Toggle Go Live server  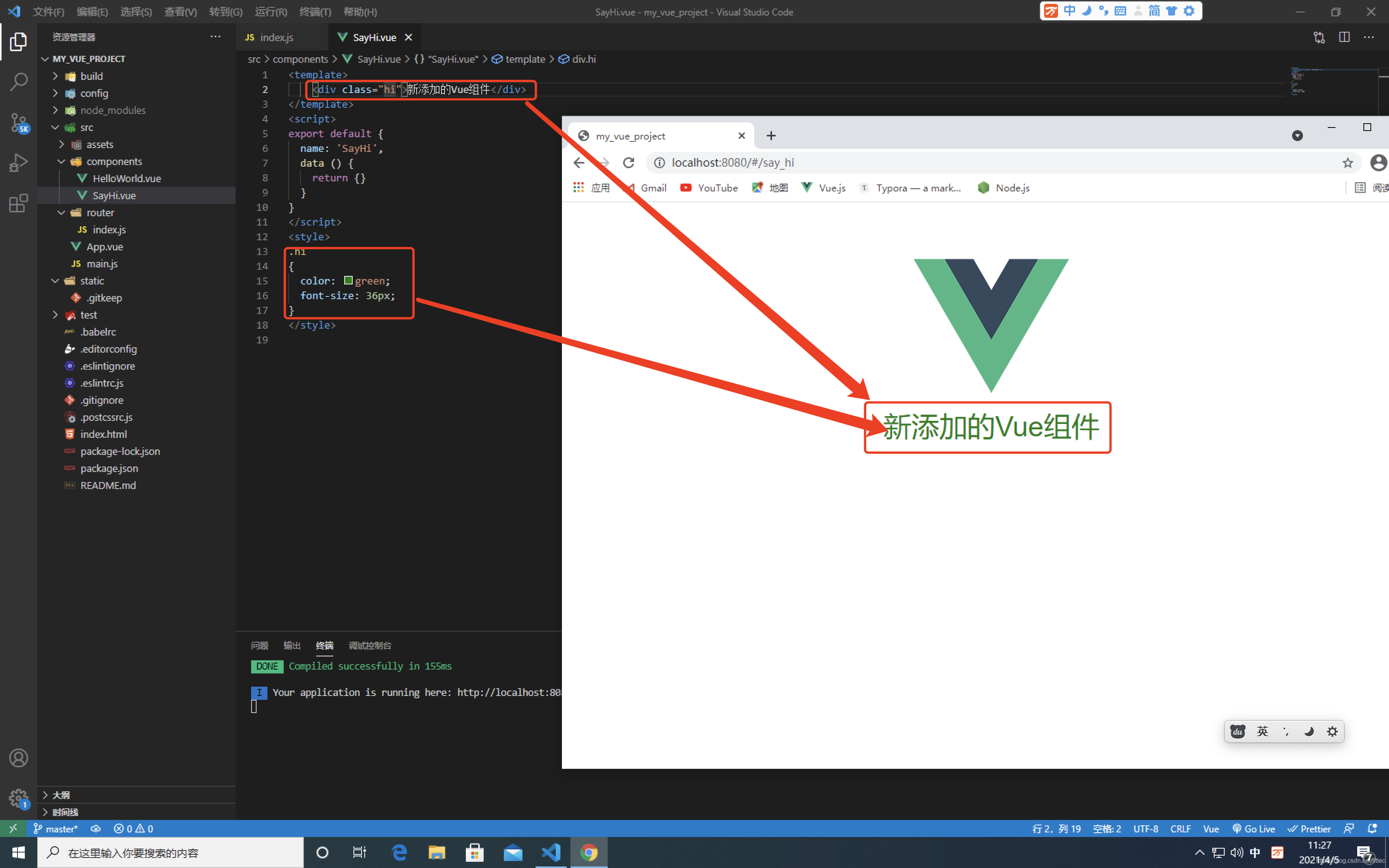[1253, 828]
